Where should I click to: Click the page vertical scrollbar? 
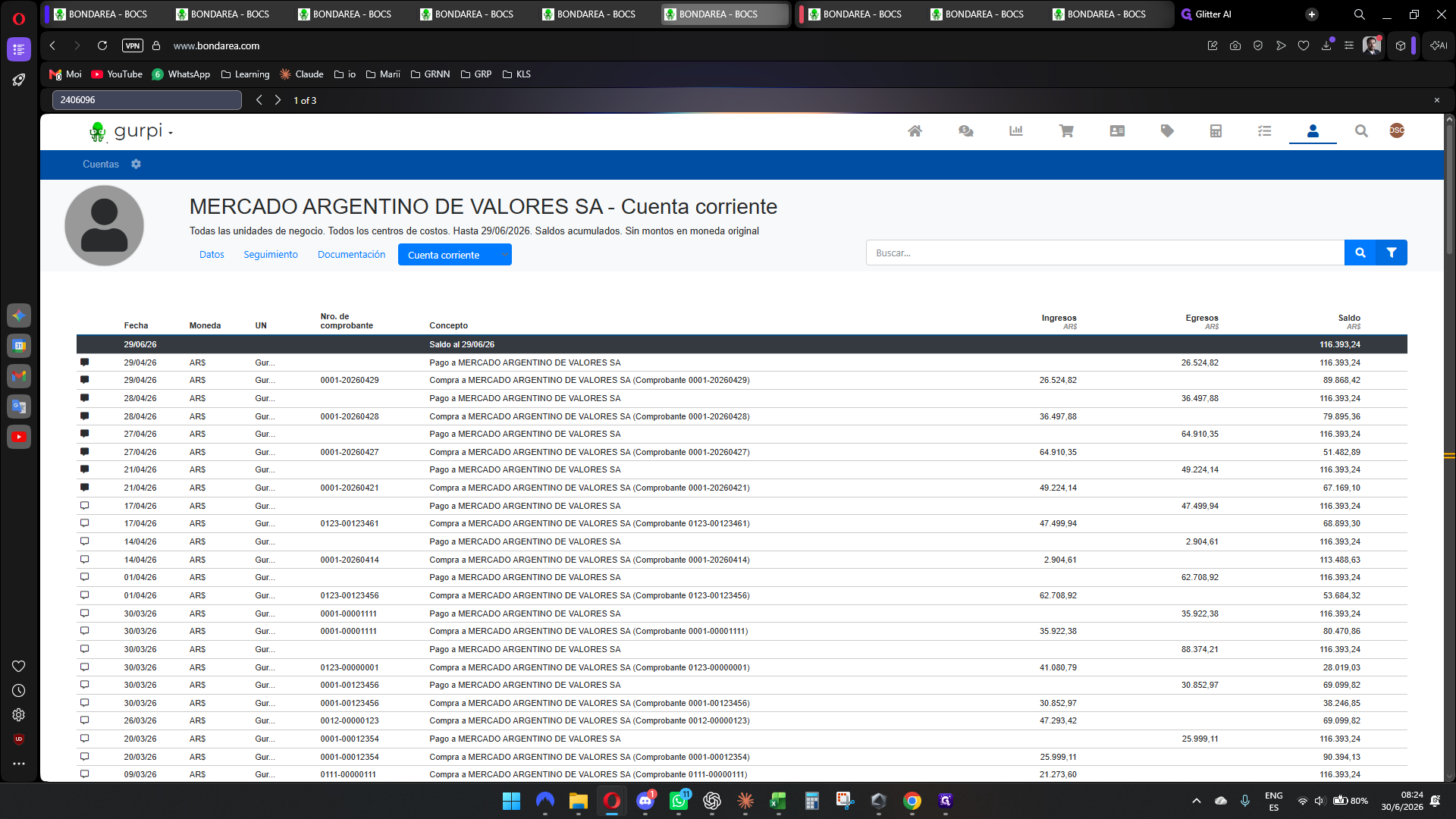tap(1449, 447)
